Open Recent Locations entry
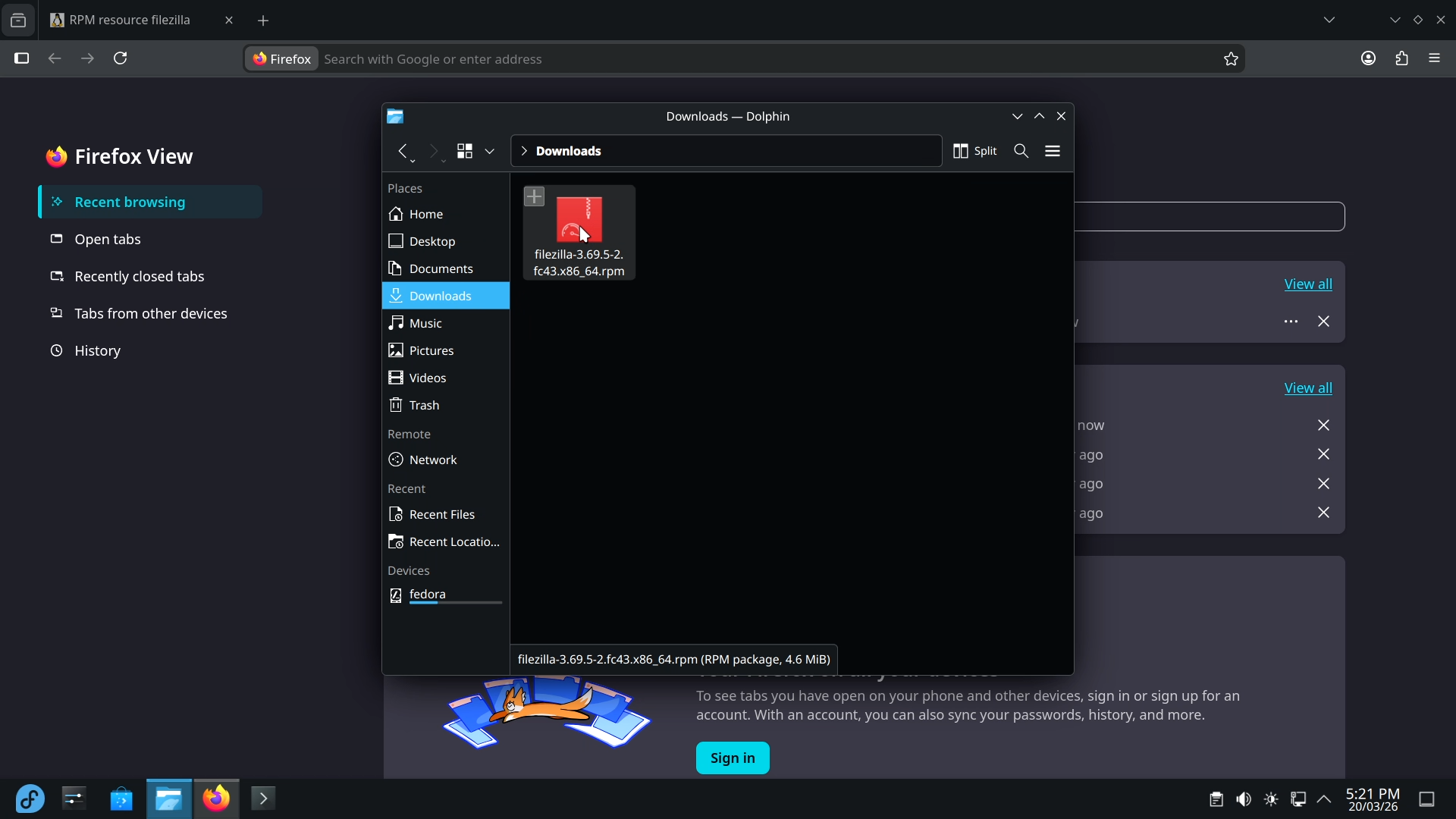Image resolution: width=1456 pixels, height=819 pixels. pos(446,541)
